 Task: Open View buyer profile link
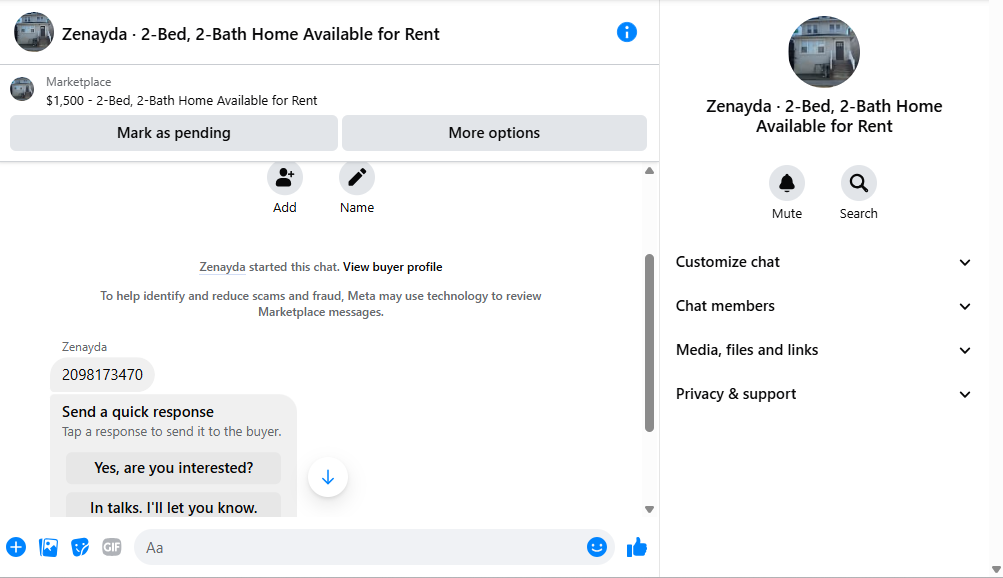point(393,267)
